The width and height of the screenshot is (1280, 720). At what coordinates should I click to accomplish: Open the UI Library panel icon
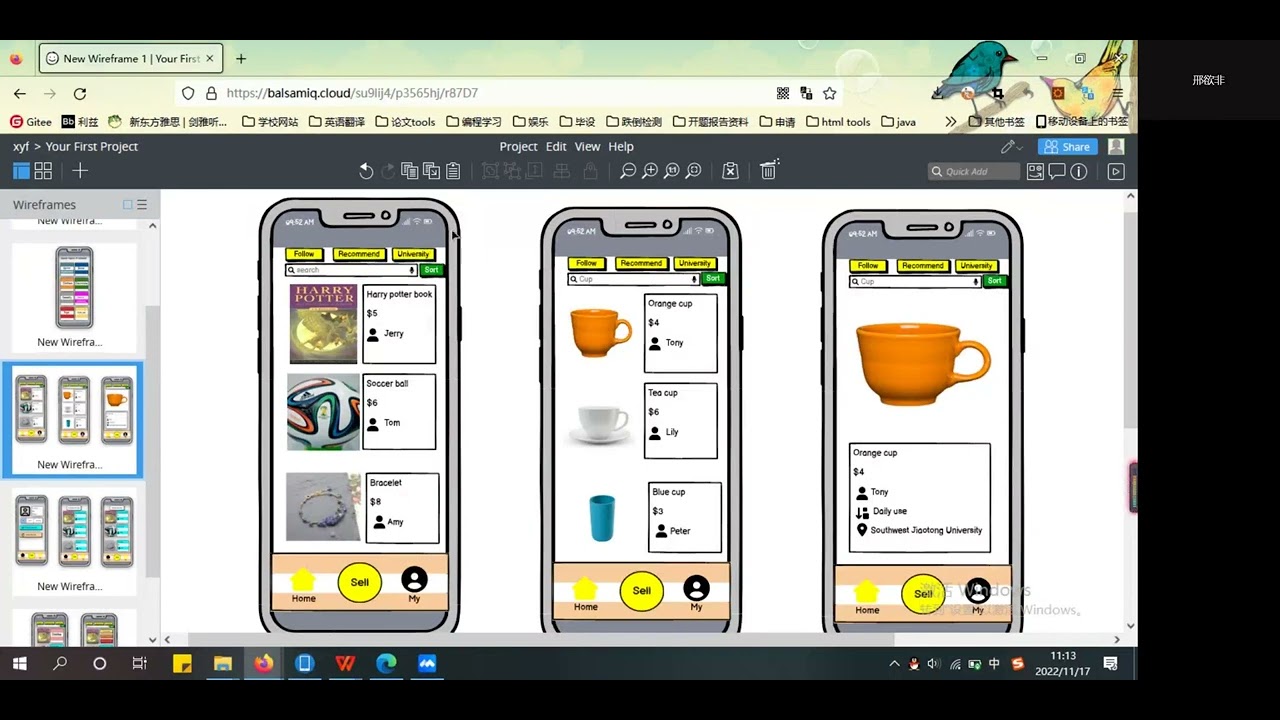pyautogui.click(x=1035, y=172)
